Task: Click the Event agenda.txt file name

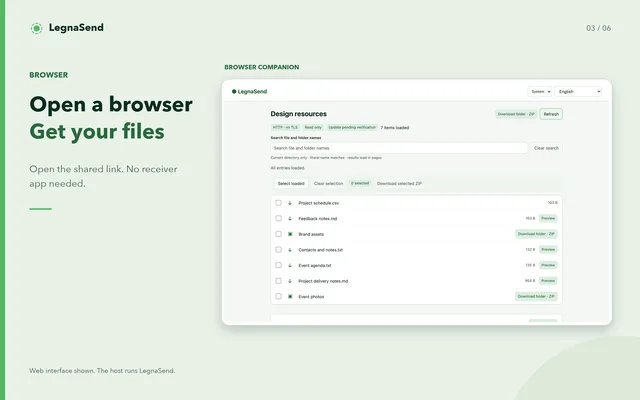Action: click(x=315, y=265)
